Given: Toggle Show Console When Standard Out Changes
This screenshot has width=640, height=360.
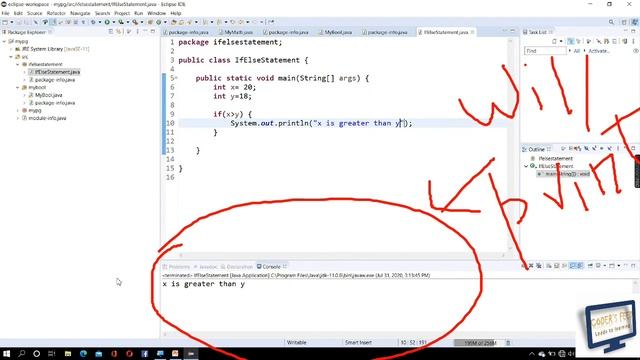Looking at the screenshot, I should (572, 266).
